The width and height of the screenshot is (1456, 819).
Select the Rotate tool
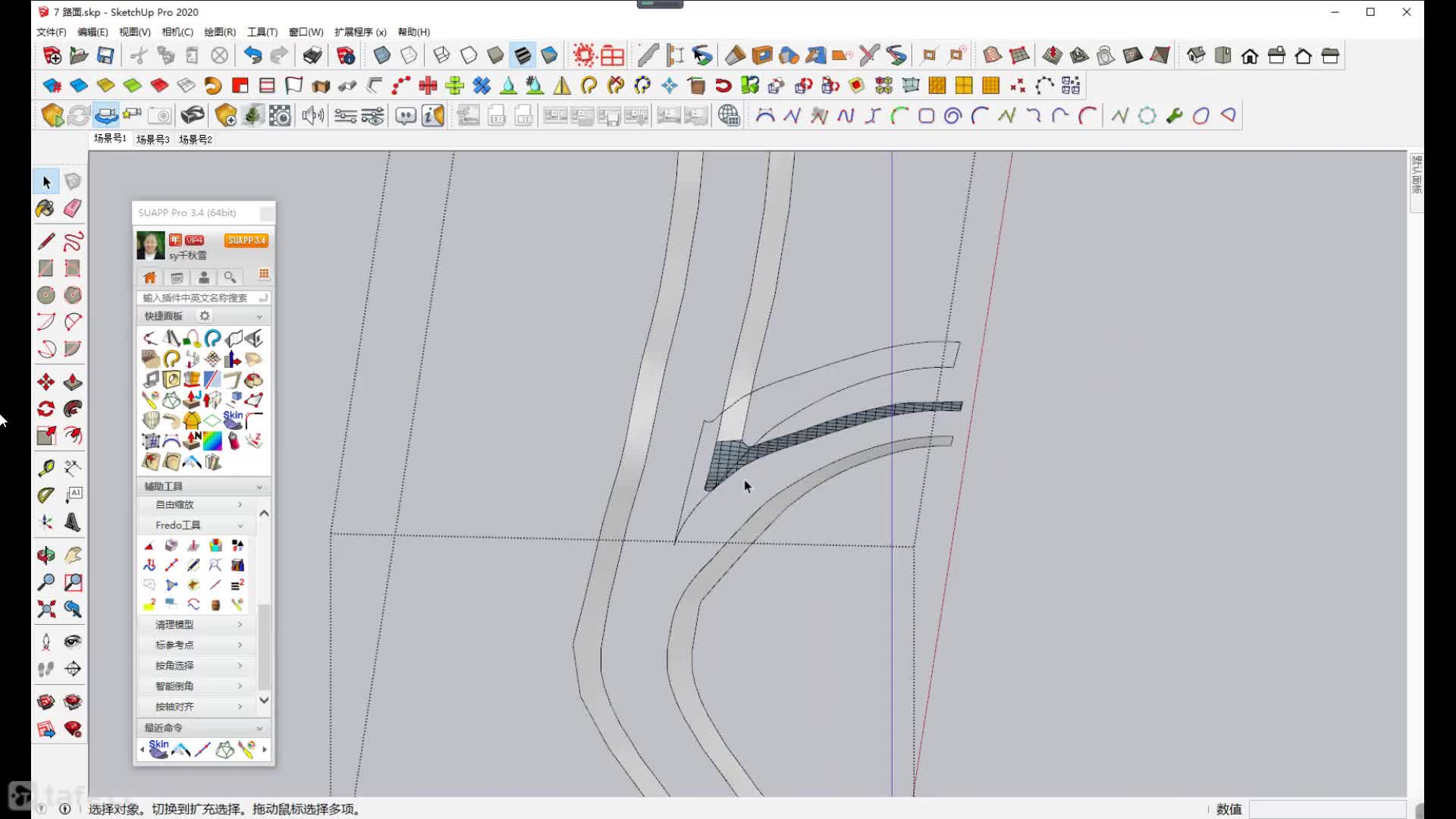(x=46, y=409)
